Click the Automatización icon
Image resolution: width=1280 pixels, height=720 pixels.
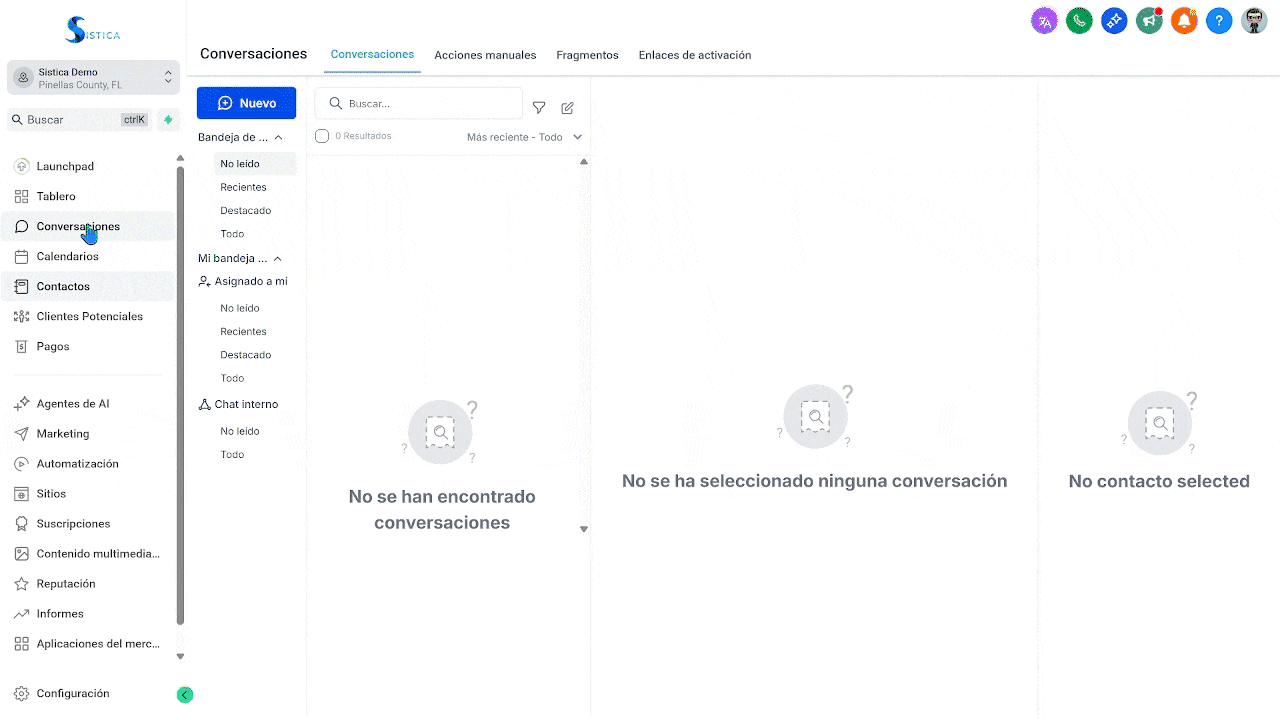(22, 464)
